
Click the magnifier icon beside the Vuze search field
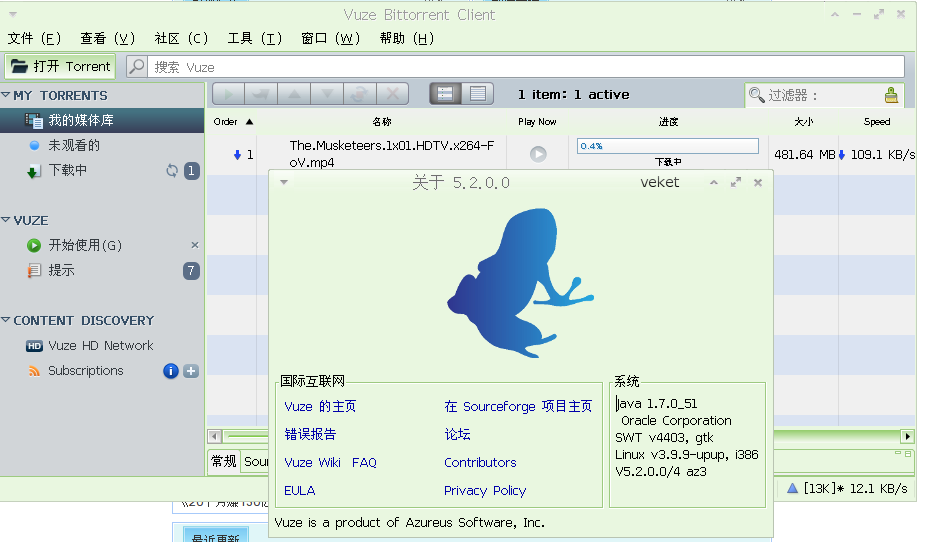tap(137, 66)
